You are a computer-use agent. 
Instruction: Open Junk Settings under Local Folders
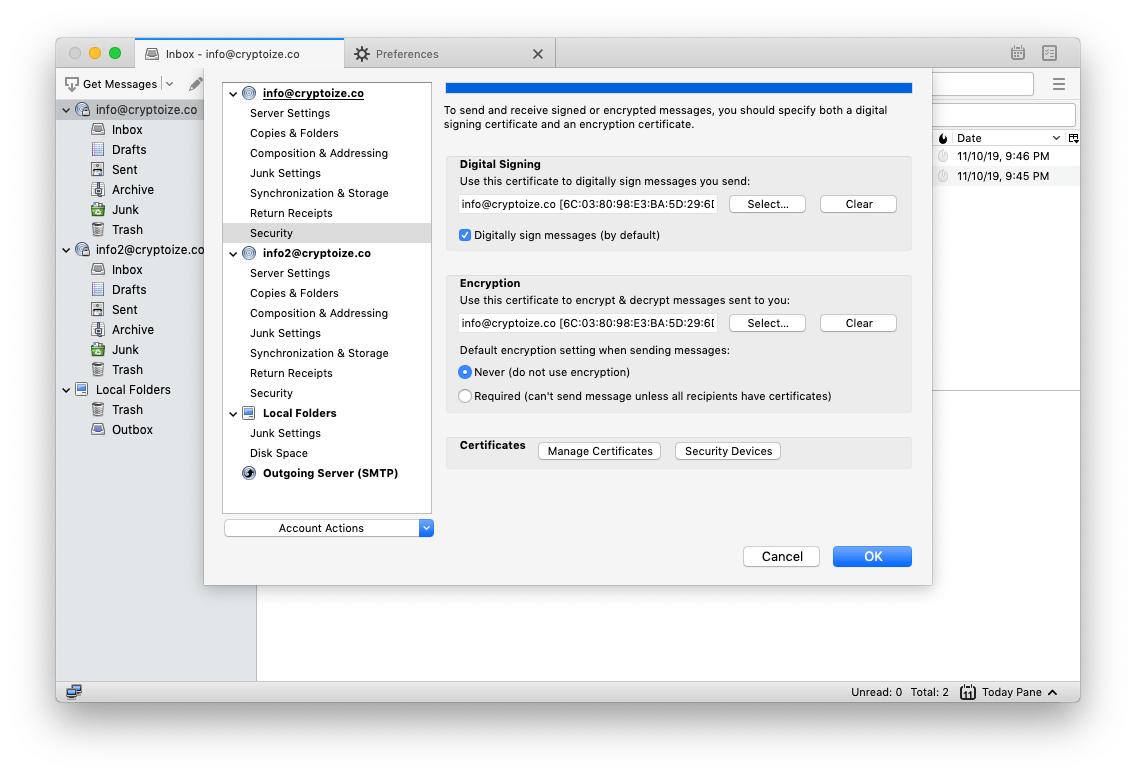point(285,433)
